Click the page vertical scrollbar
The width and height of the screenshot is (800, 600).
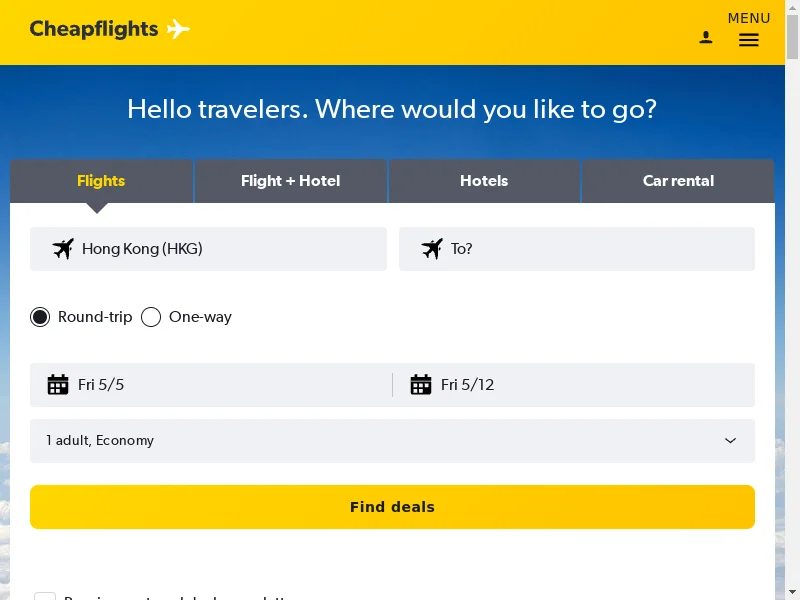(x=792, y=300)
